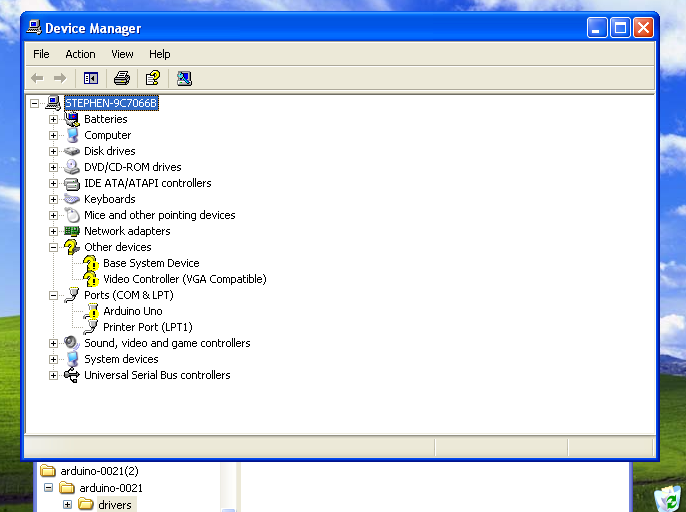Select the Network adapters label
The width and height of the screenshot is (686, 512).
127,231
